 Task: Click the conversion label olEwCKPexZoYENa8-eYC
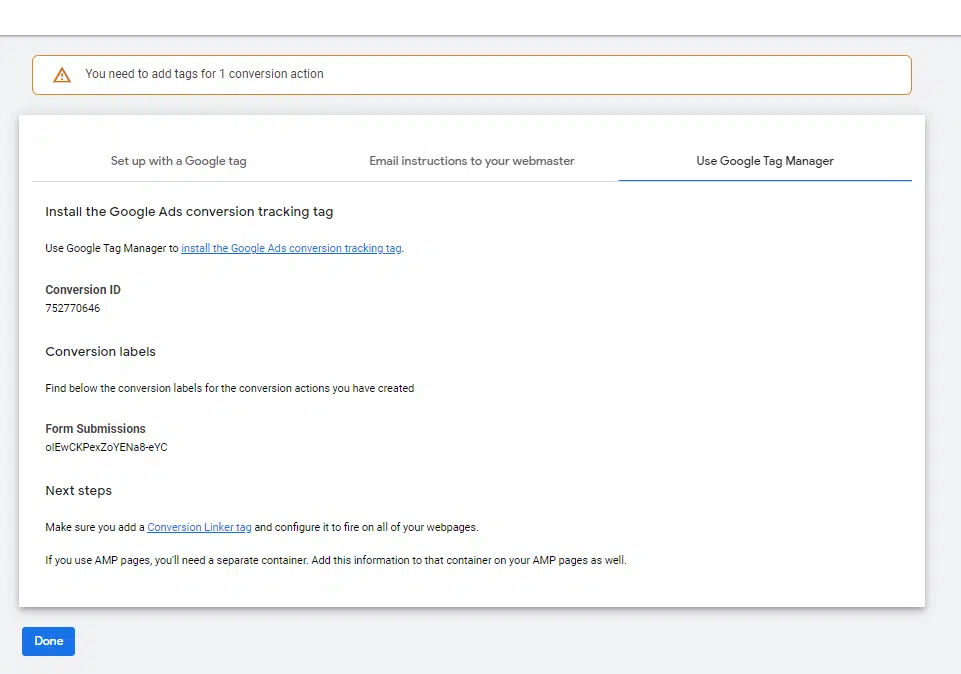click(106, 447)
